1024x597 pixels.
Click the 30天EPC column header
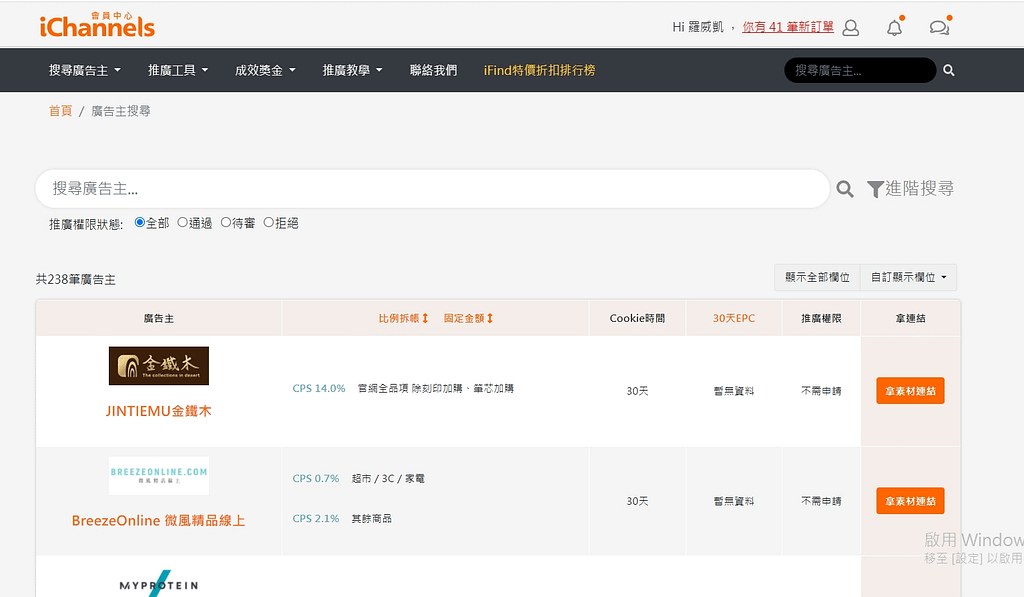click(x=733, y=318)
